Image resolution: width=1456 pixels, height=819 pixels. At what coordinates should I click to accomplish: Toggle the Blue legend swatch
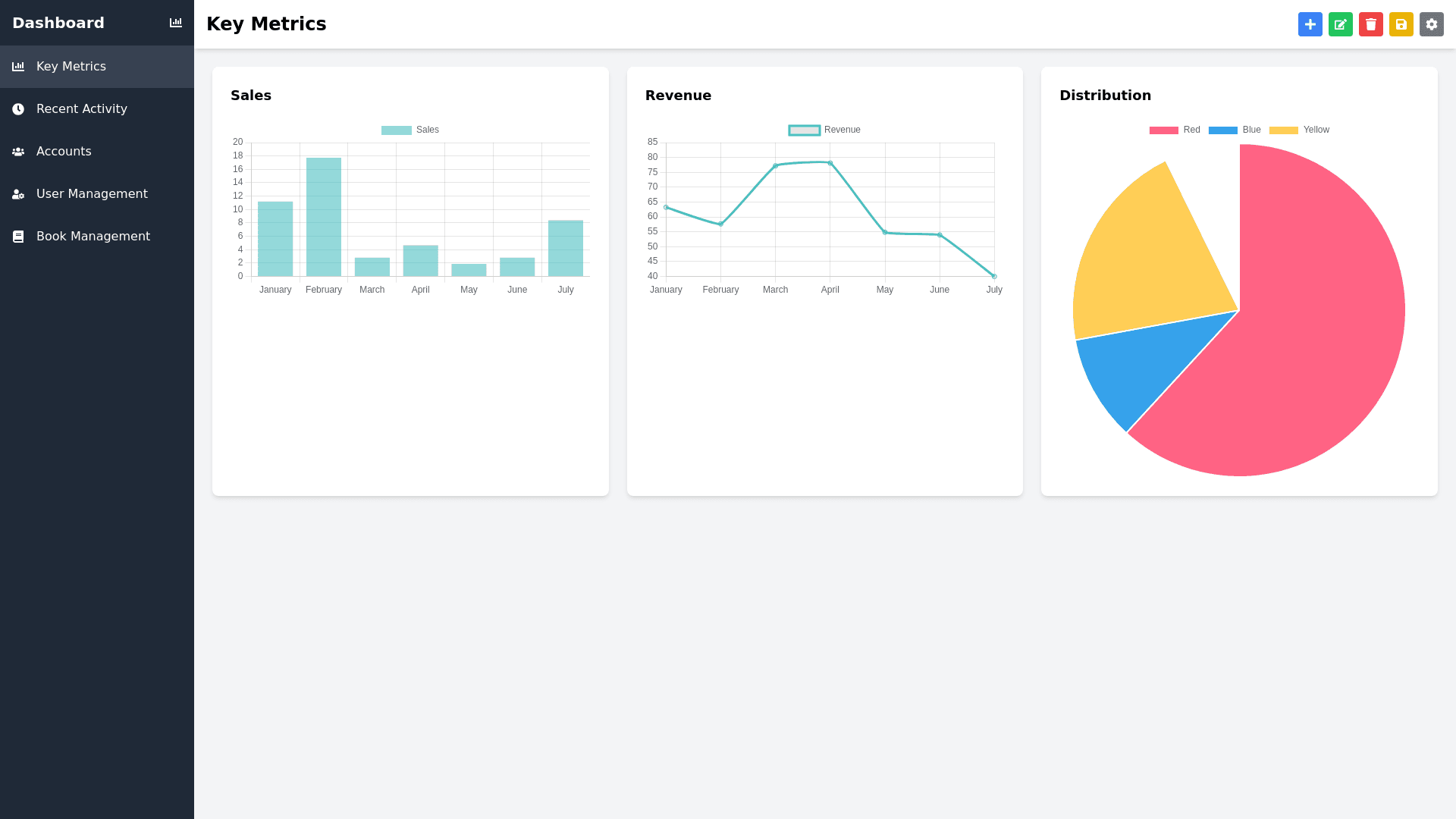[x=1222, y=130]
